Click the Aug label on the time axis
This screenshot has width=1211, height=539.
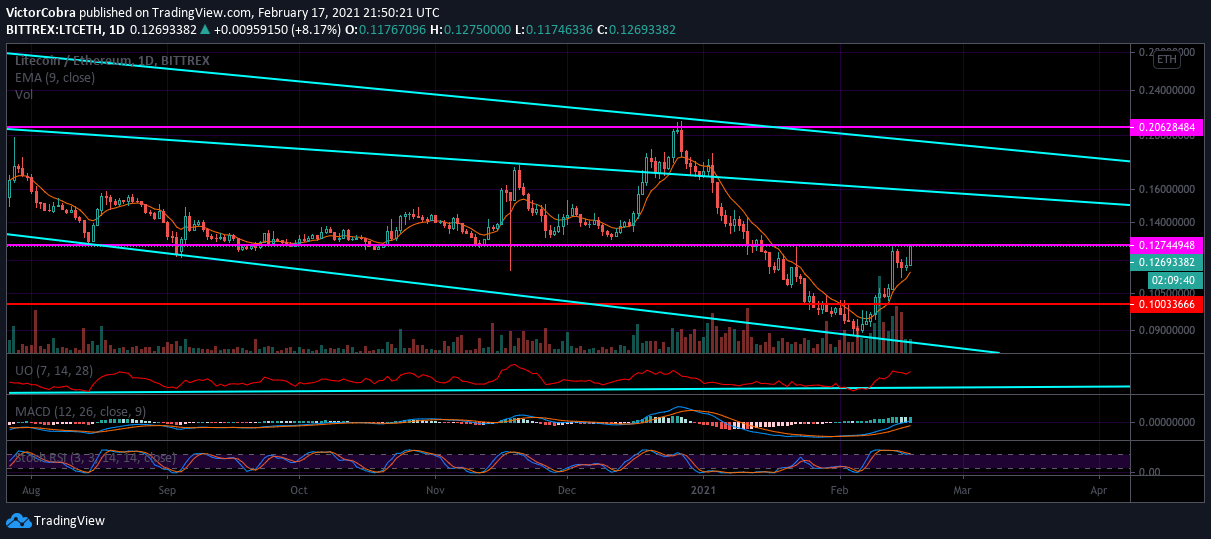[x=29, y=491]
